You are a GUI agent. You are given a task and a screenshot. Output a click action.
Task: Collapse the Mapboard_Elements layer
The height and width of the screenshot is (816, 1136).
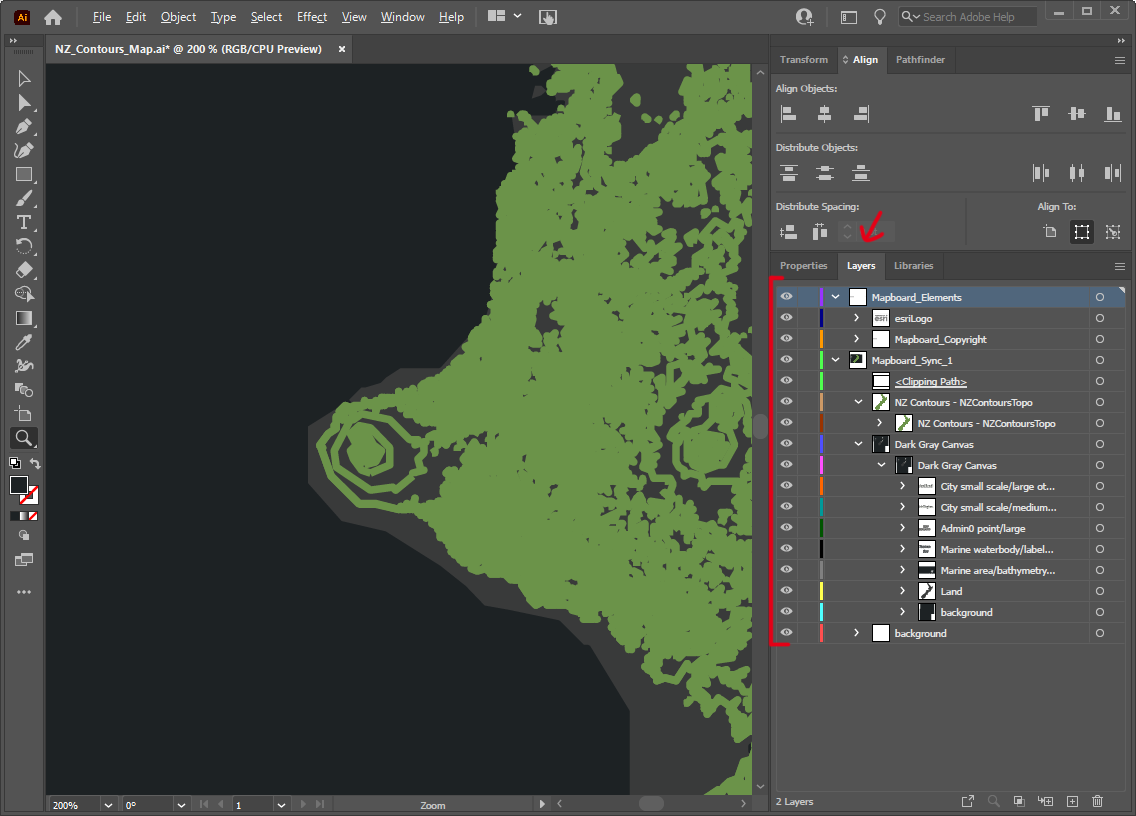click(x=835, y=297)
